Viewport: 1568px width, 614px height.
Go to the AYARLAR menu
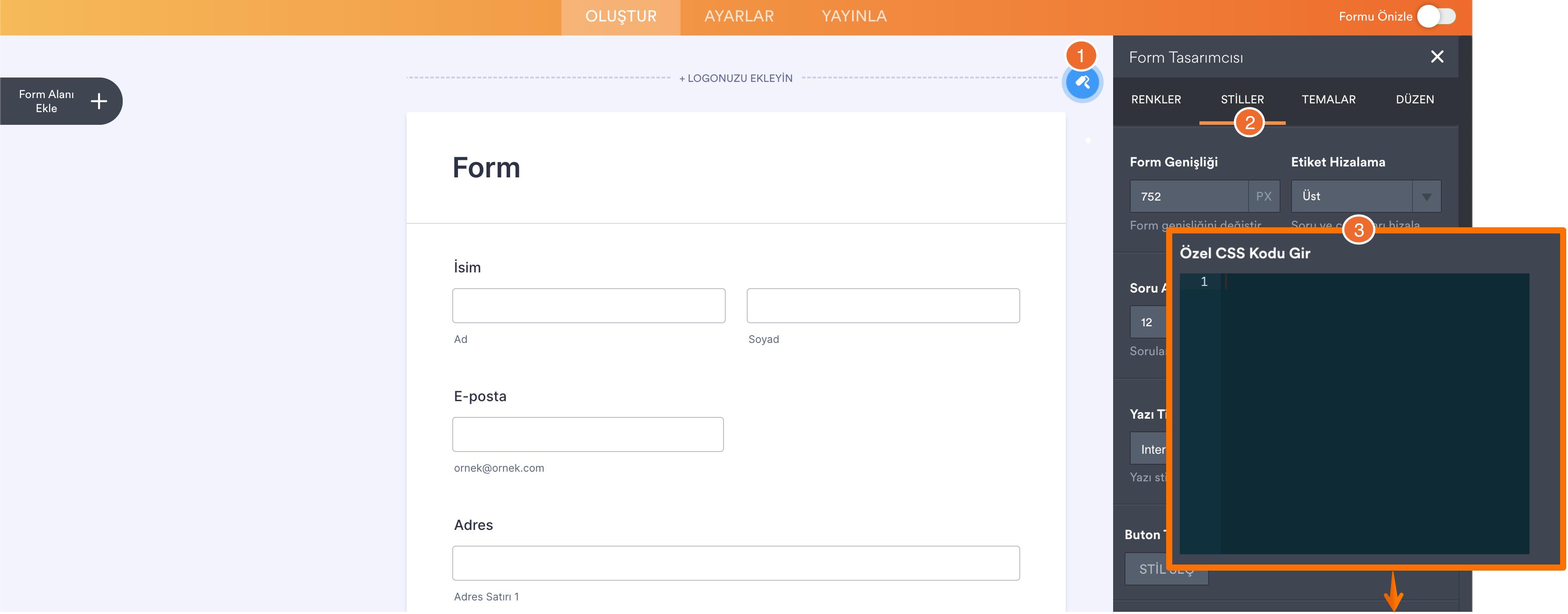(738, 17)
